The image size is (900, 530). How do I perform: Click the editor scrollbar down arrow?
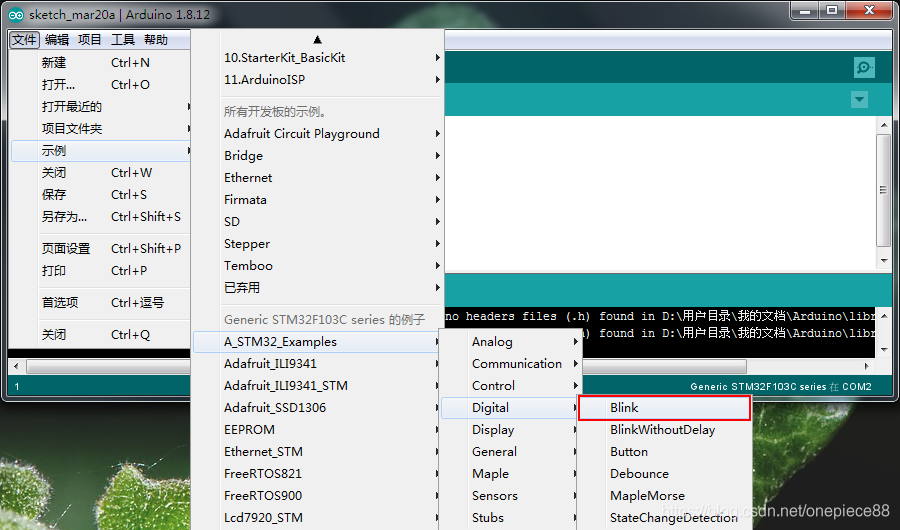[884, 261]
